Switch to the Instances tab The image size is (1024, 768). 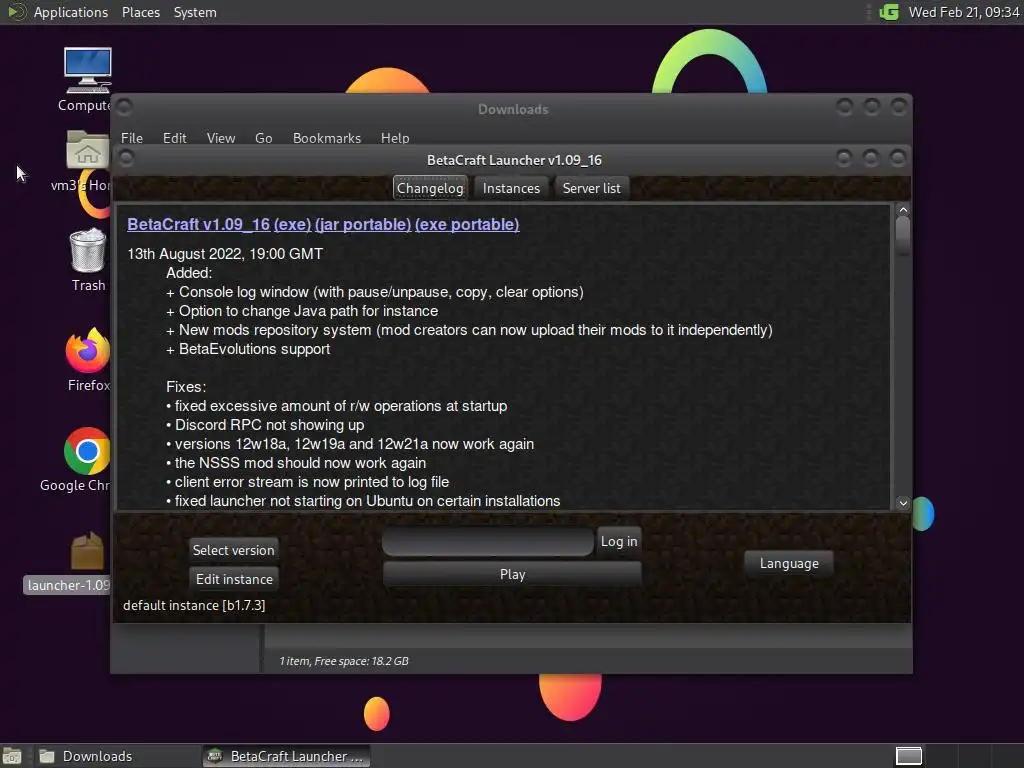(511, 188)
